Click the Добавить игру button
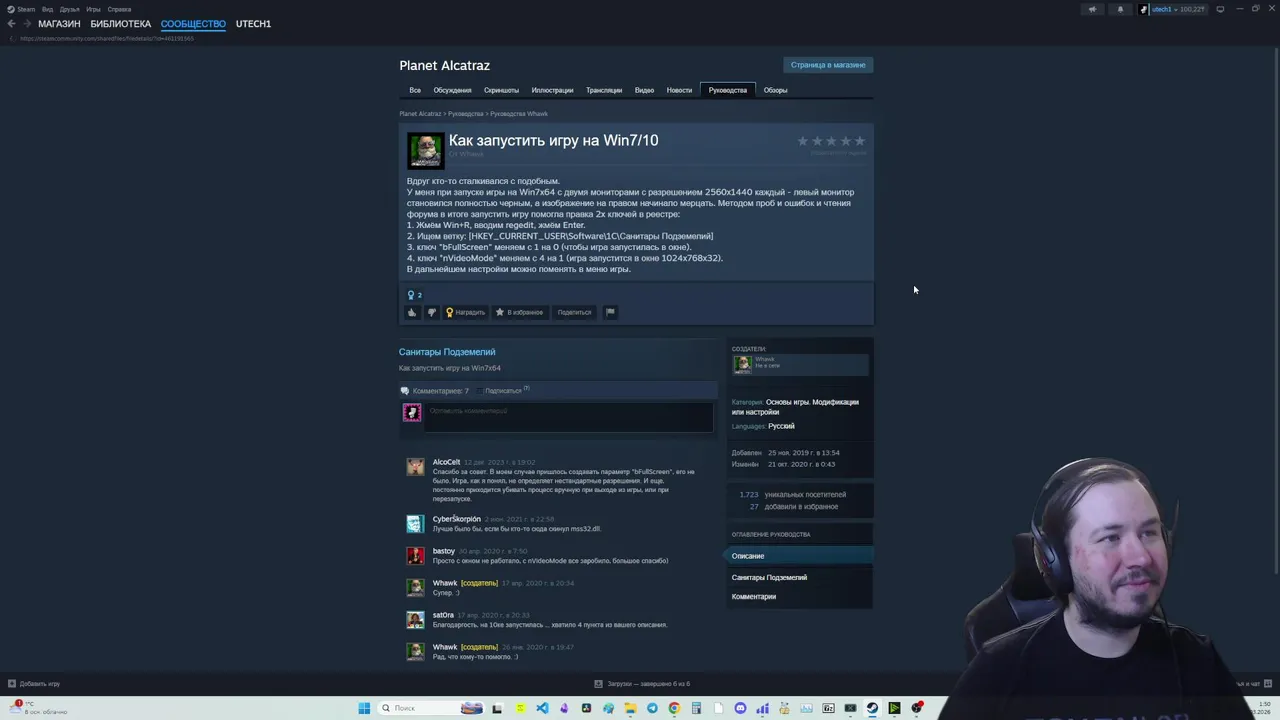Viewport: 1280px width, 720px height. [34, 684]
